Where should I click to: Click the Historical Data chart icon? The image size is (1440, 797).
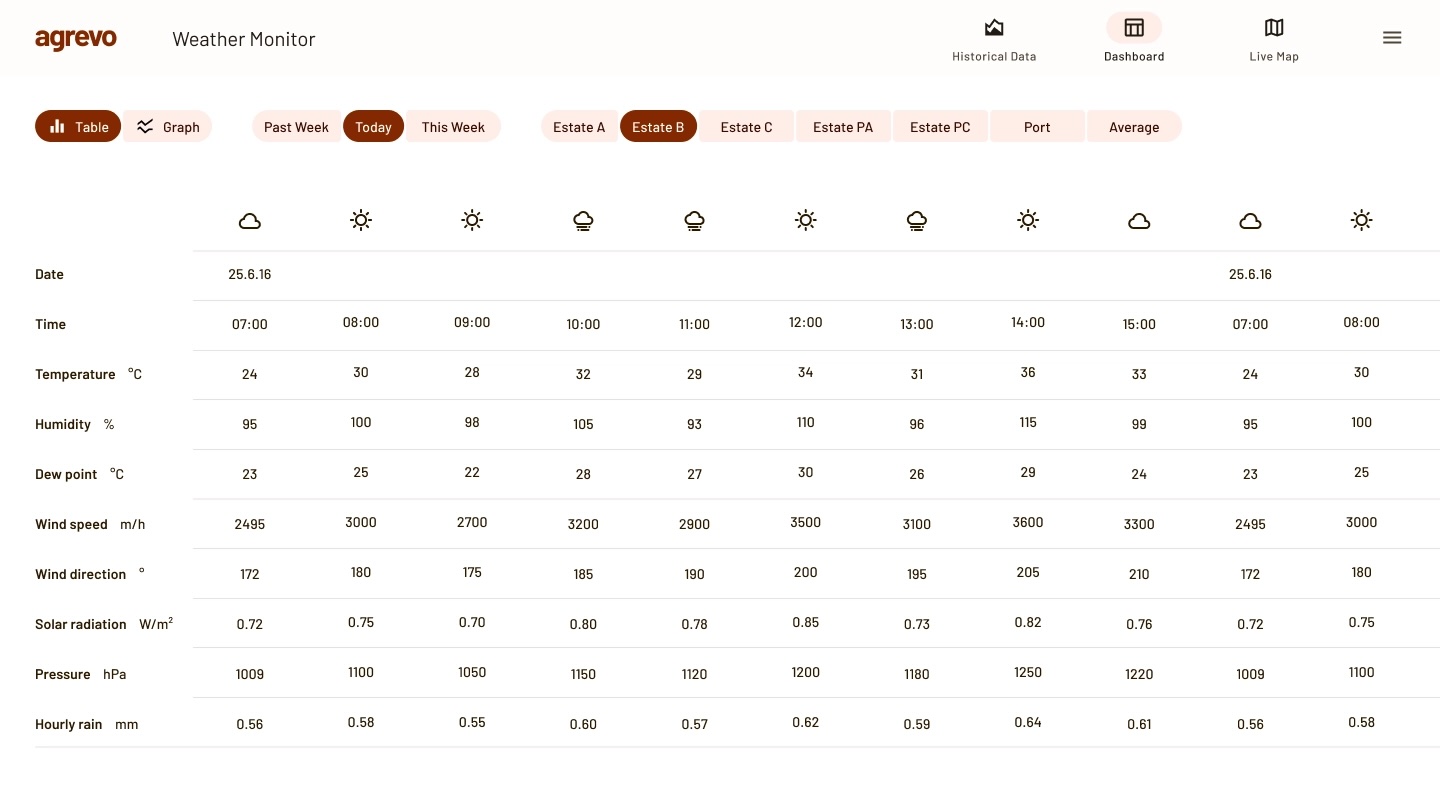pyautogui.click(x=993, y=28)
